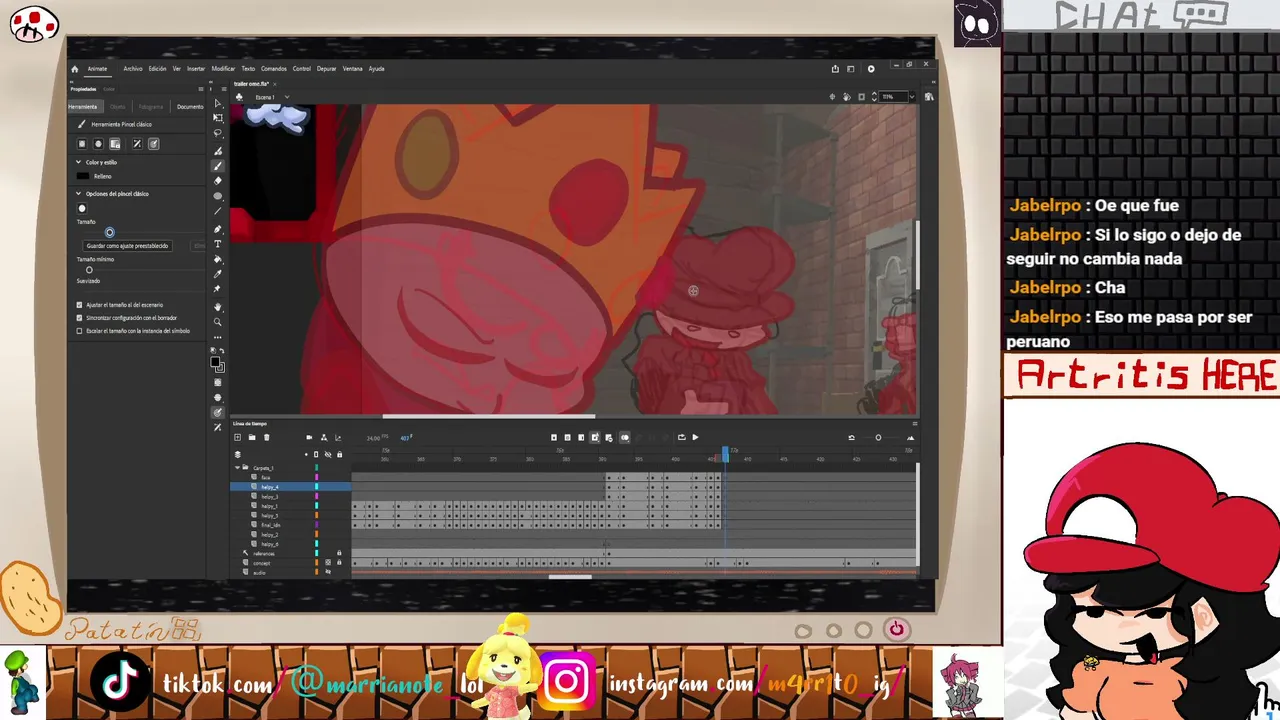This screenshot has height=720, width=1280.
Task: Open the more tools ellipsis
Action: point(218,337)
